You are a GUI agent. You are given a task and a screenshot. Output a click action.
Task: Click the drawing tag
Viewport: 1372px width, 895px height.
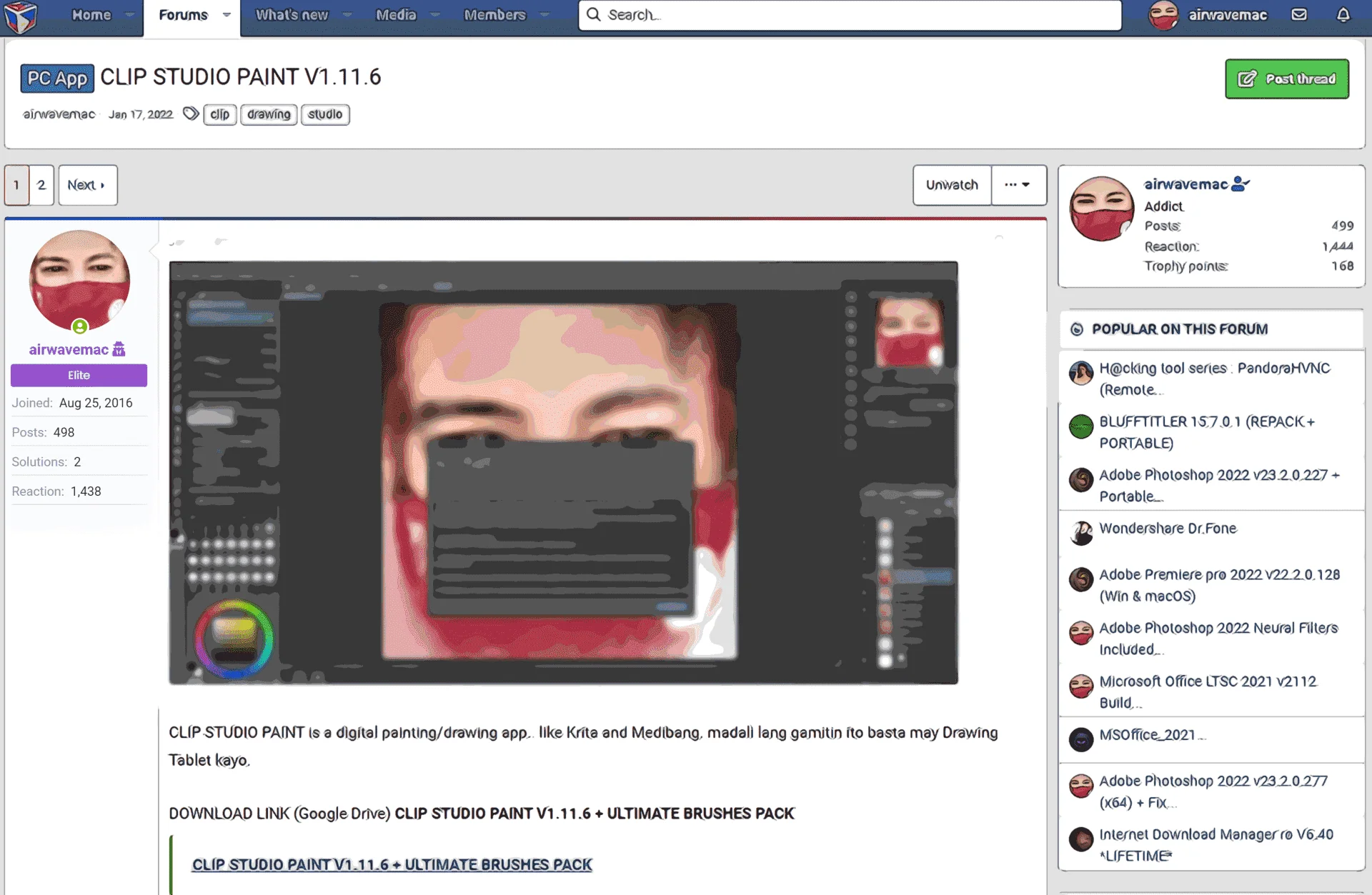click(269, 114)
